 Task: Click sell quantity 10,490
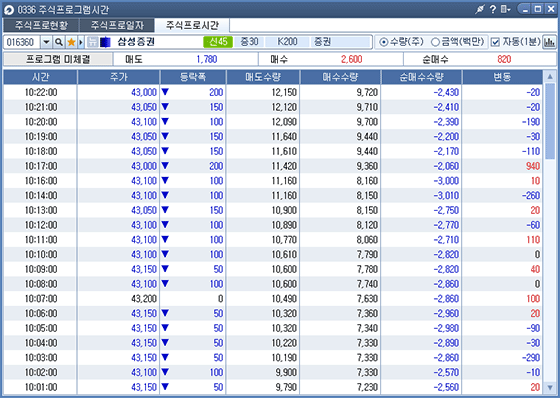284,299
